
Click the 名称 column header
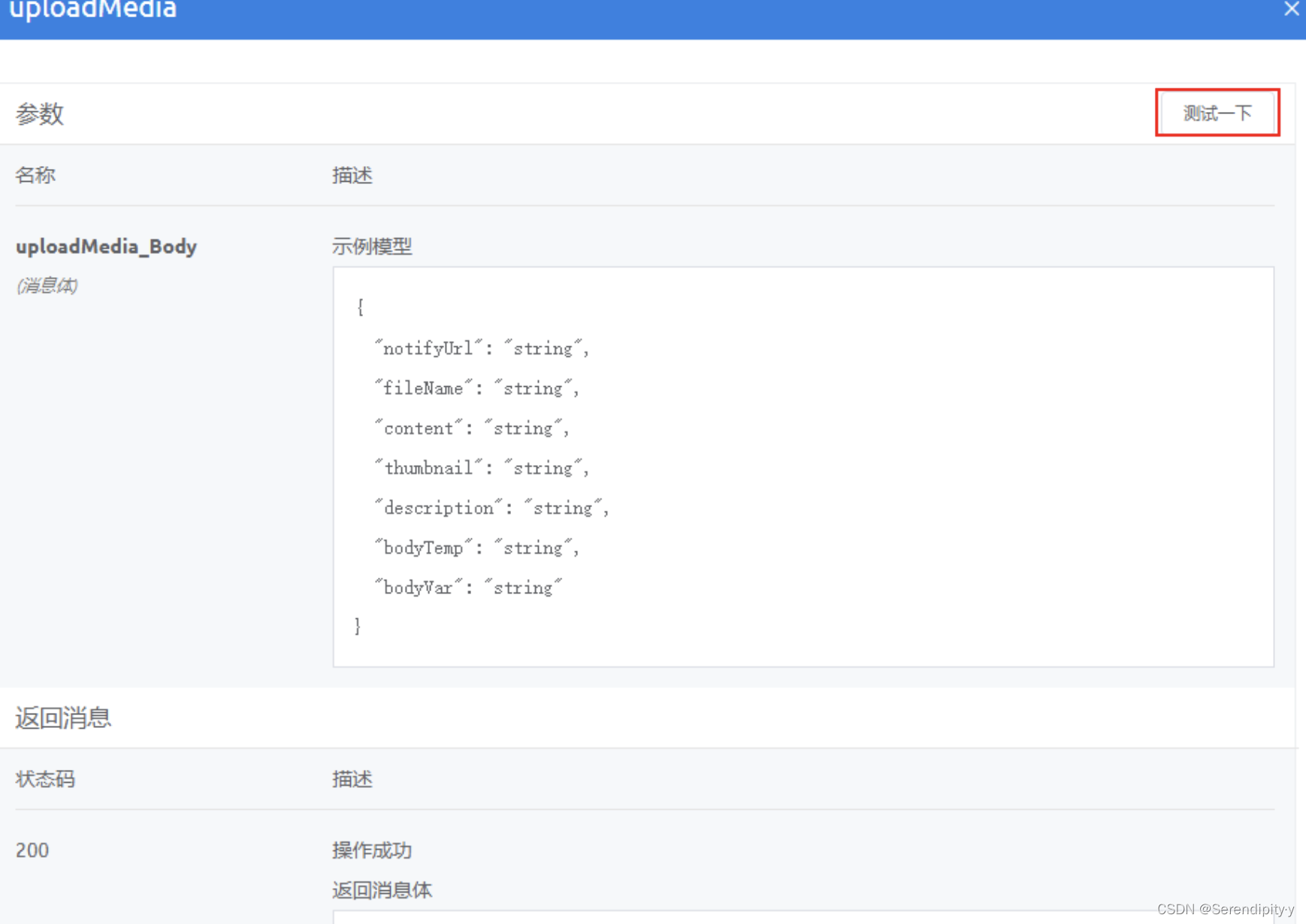tap(35, 175)
